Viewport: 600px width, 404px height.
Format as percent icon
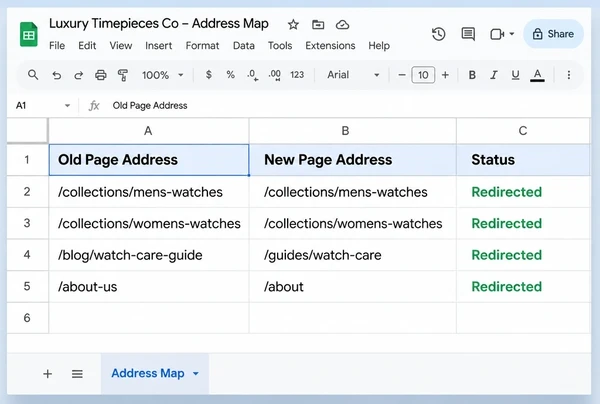tap(230, 75)
